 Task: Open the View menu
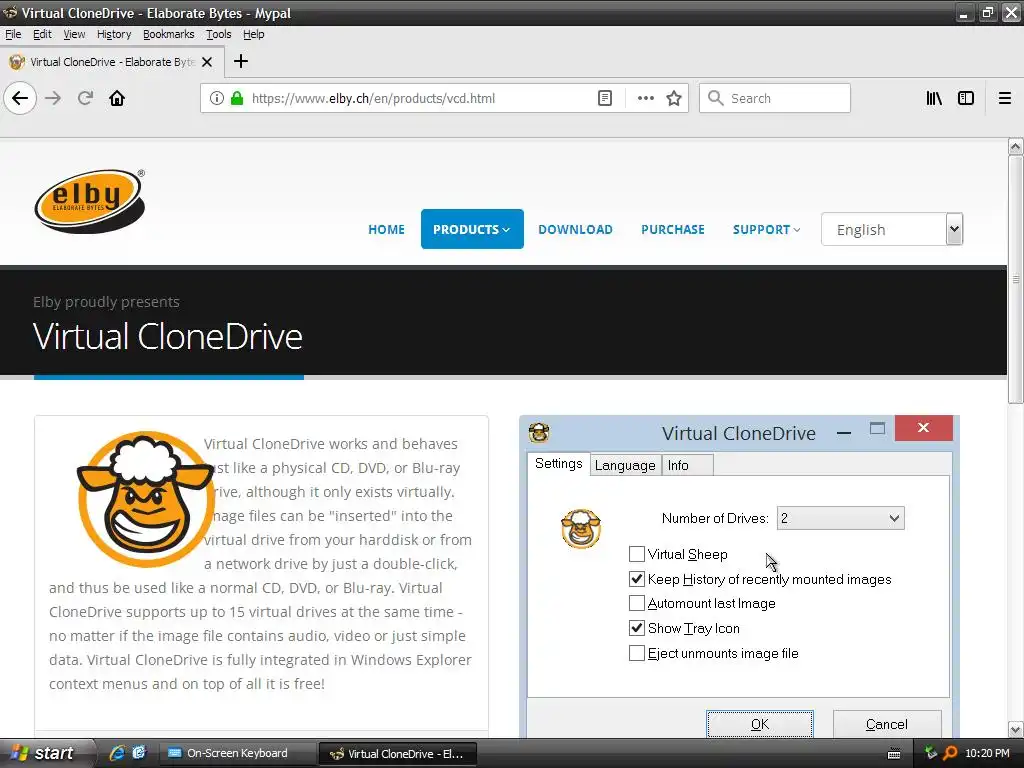tap(74, 34)
